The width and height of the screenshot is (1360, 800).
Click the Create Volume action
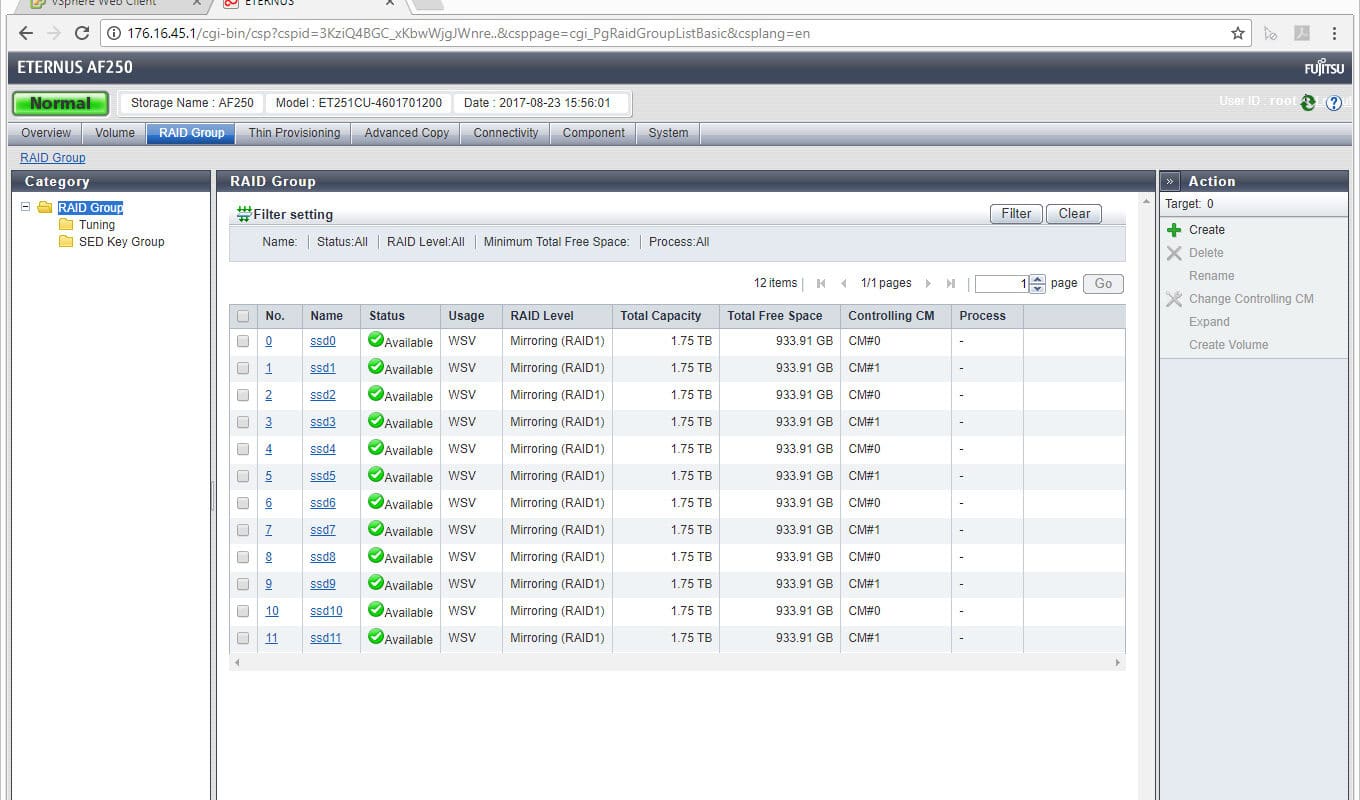coord(1228,345)
